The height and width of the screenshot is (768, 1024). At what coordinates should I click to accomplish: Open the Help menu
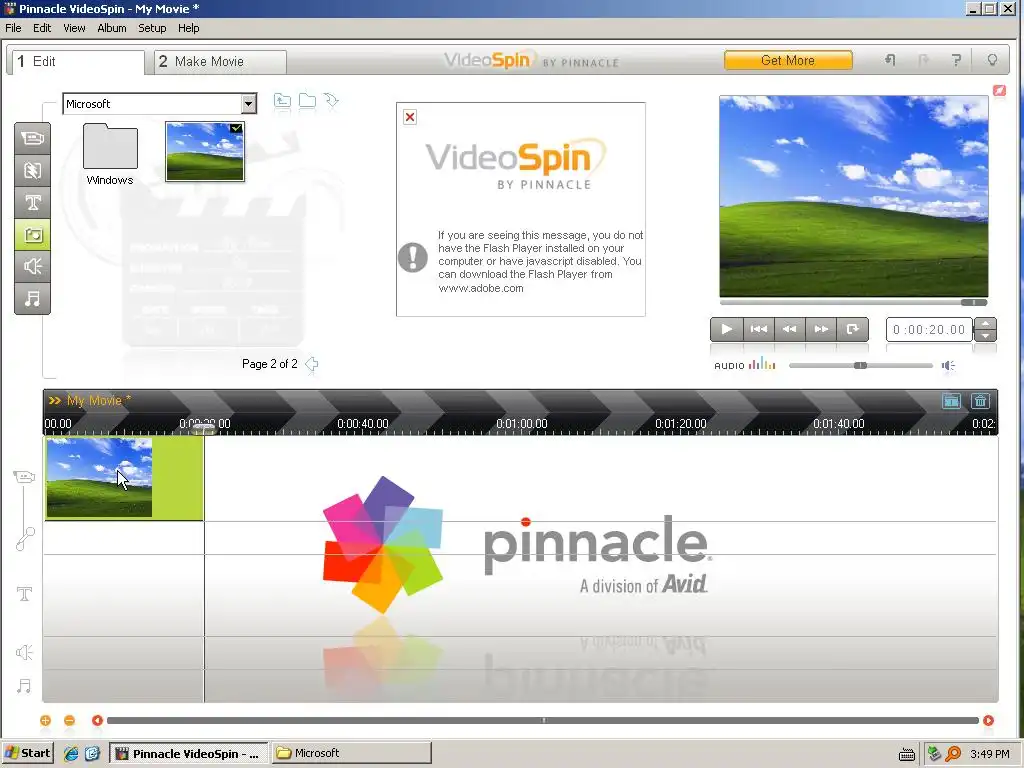pyautogui.click(x=189, y=28)
